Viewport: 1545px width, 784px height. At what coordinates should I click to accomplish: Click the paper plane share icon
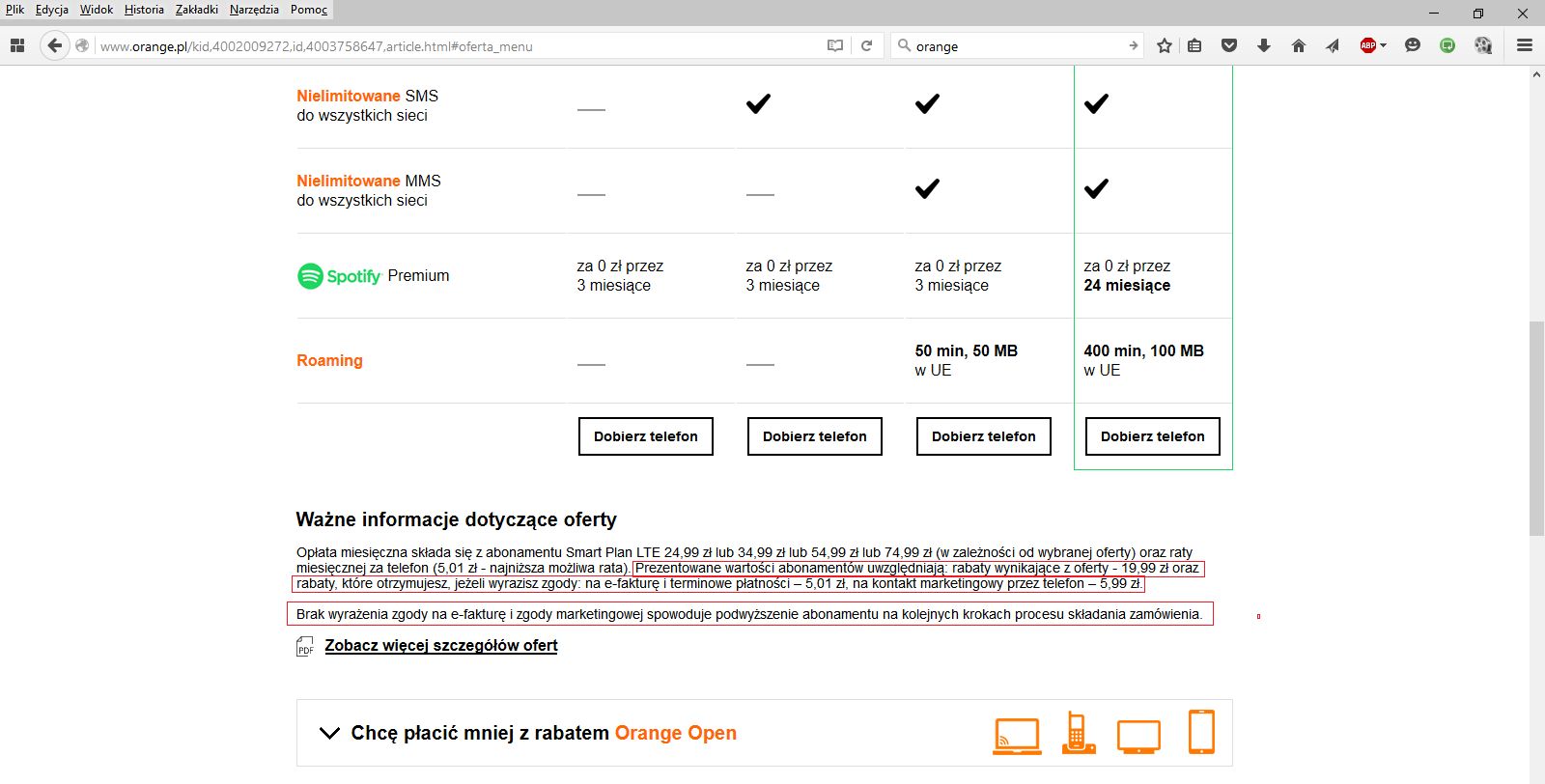click(1333, 45)
